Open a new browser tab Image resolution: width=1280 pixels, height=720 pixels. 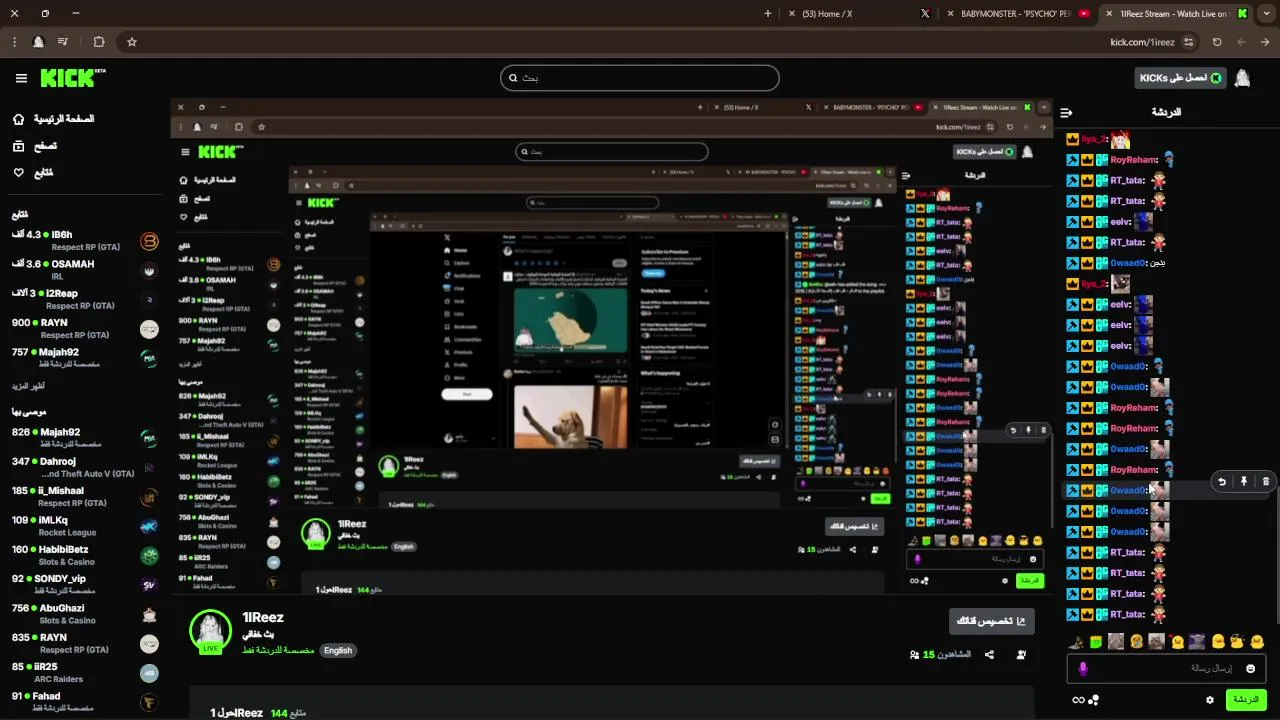click(x=768, y=14)
